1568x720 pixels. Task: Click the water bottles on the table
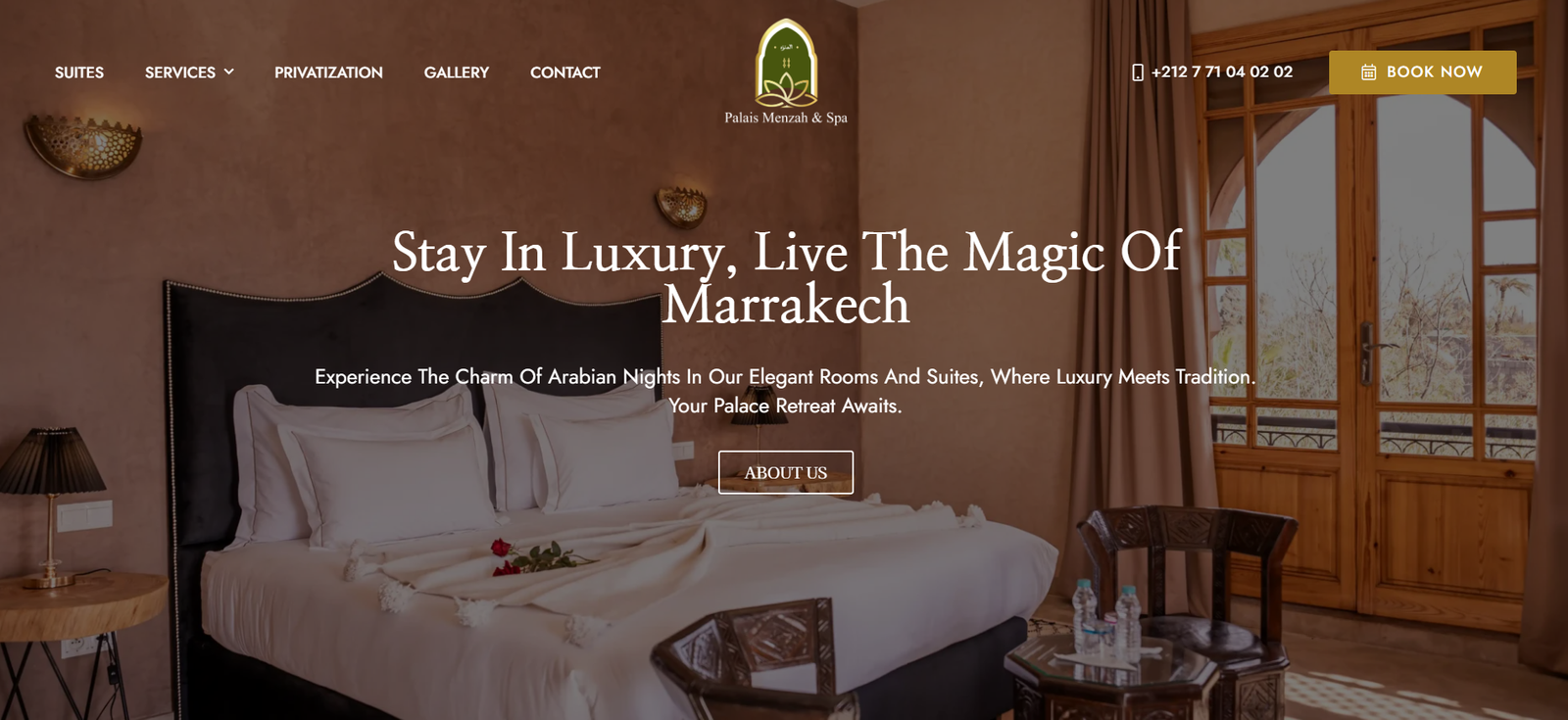tap(1104, 615)
